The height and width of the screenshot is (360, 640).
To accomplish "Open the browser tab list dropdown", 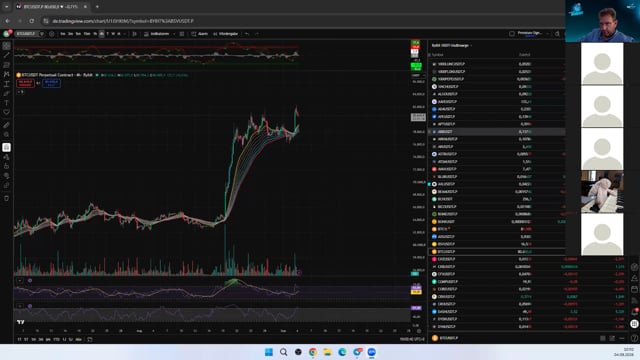I will point(6,7).
